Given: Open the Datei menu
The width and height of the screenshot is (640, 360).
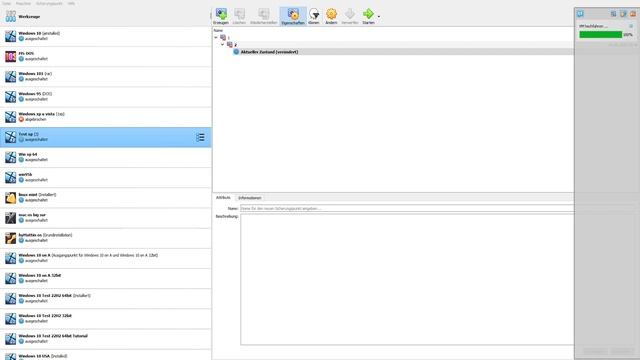Looking at the screenshot, I should point(7,3).
